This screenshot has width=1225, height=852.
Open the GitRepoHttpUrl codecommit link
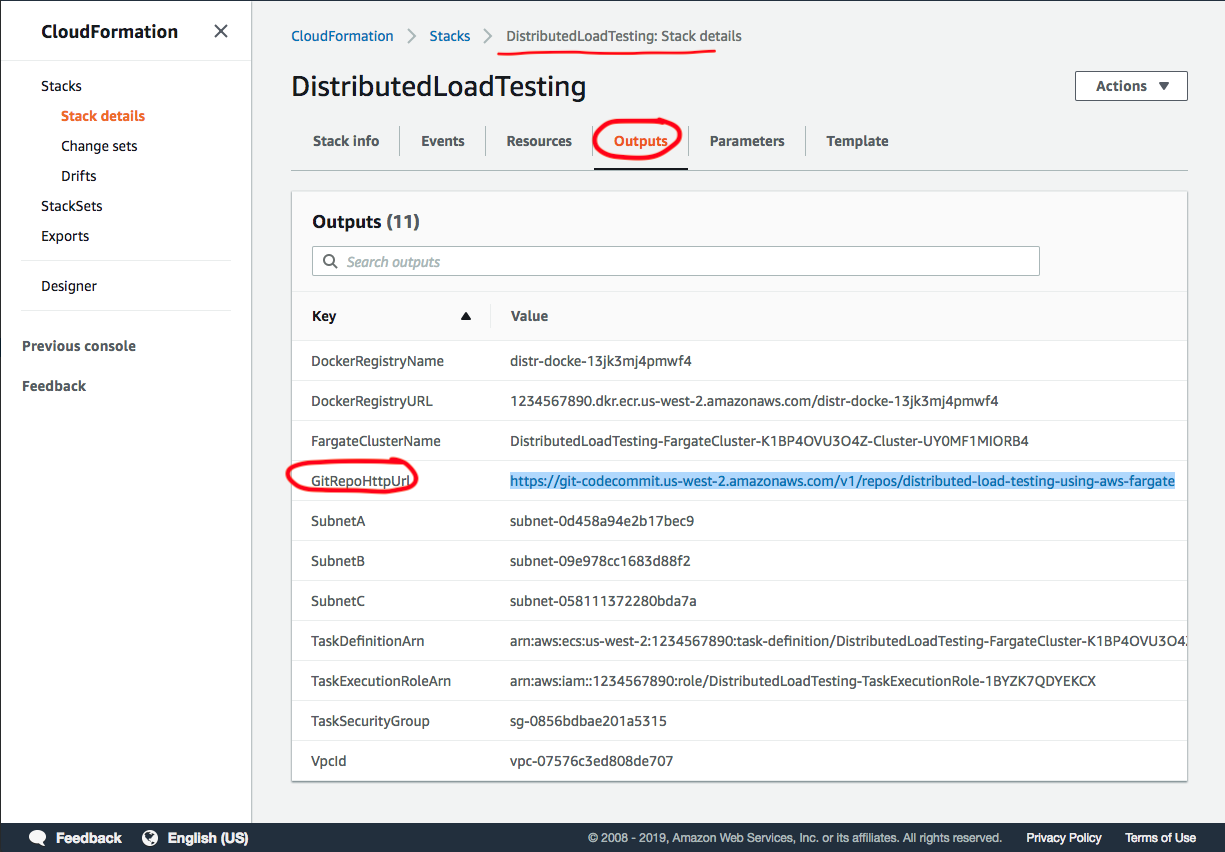(842, 481)
